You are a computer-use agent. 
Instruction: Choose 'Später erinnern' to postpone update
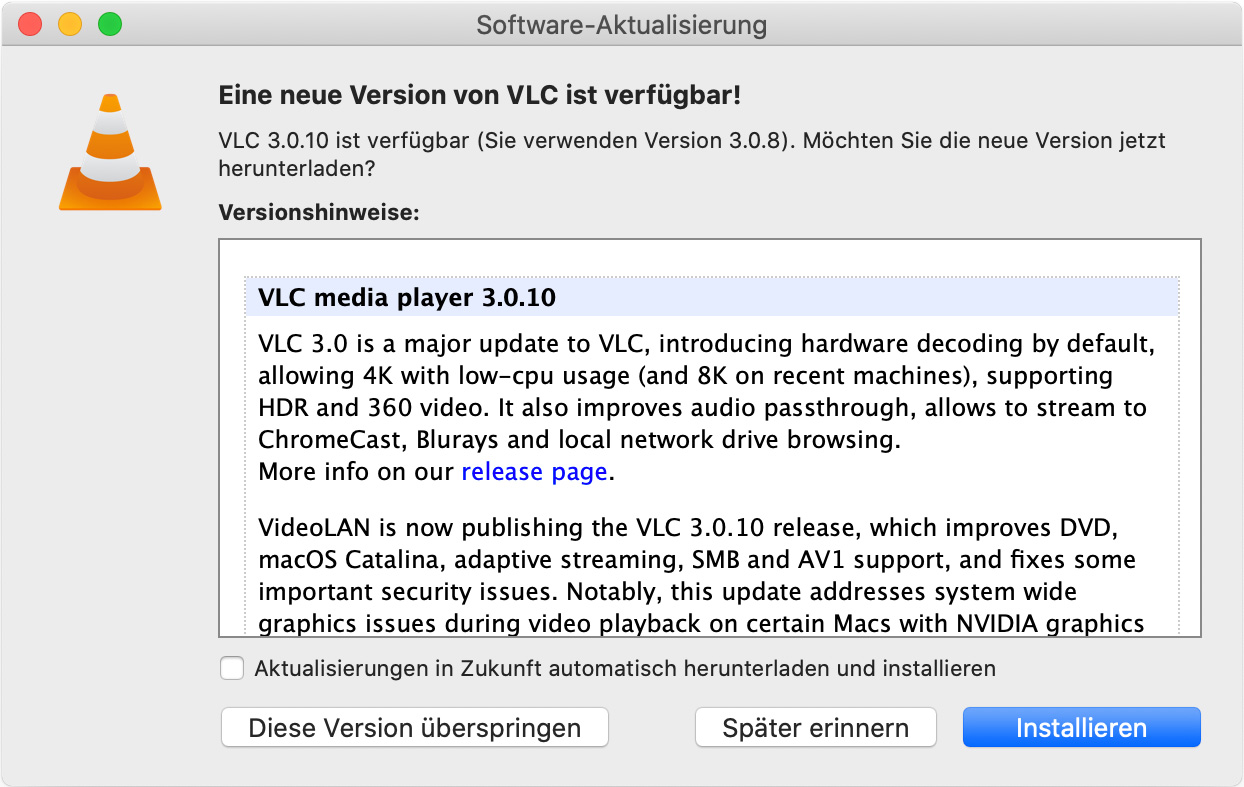(815, 728)
